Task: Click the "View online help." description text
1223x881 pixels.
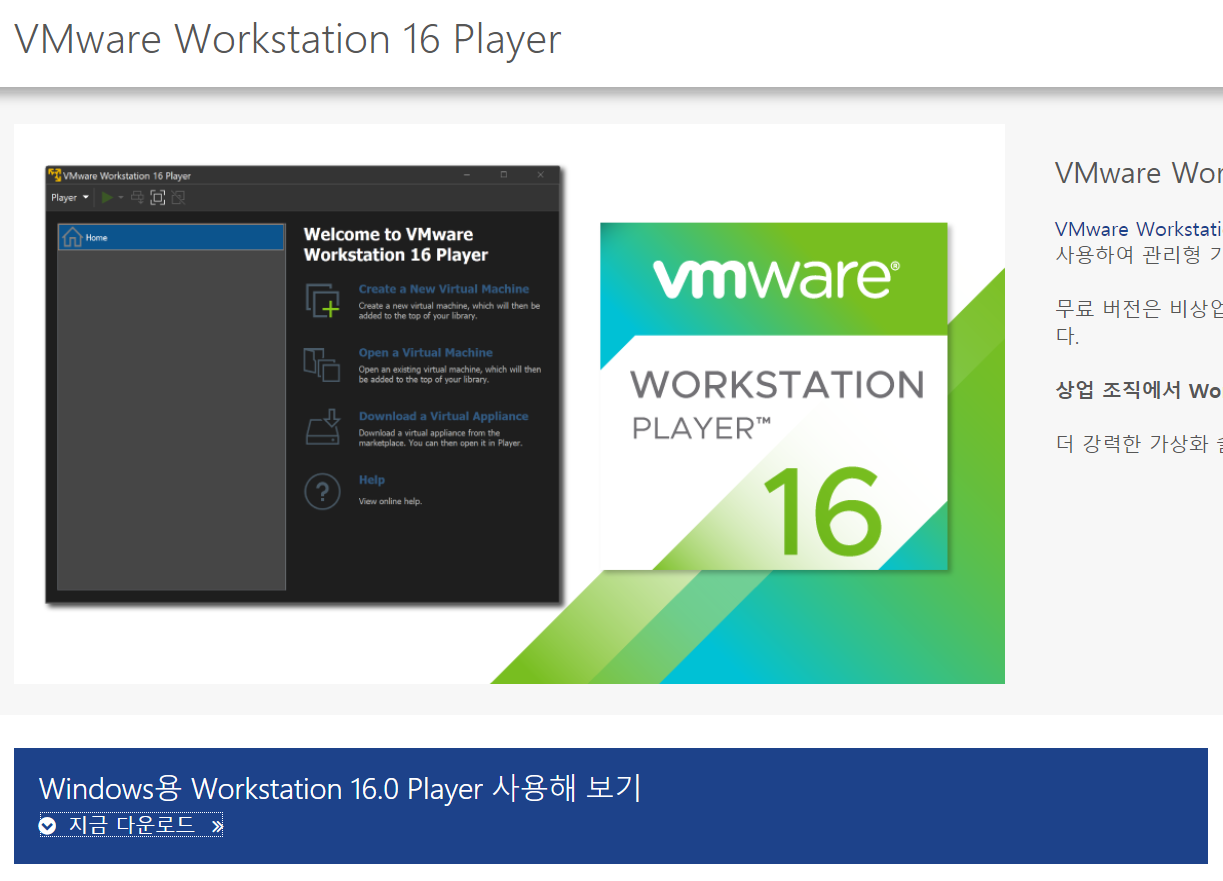Action: click(390, 501)
